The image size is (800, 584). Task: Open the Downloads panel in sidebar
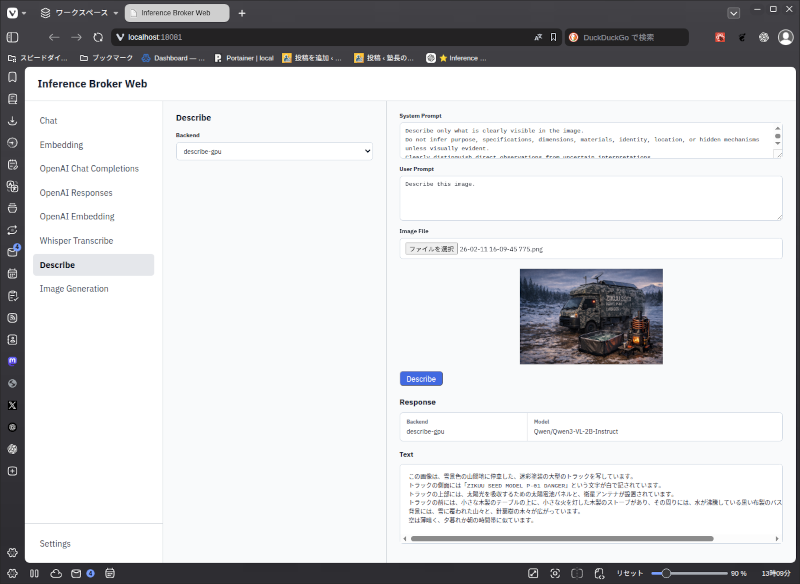pyautogui.click(x=13, y=121)
